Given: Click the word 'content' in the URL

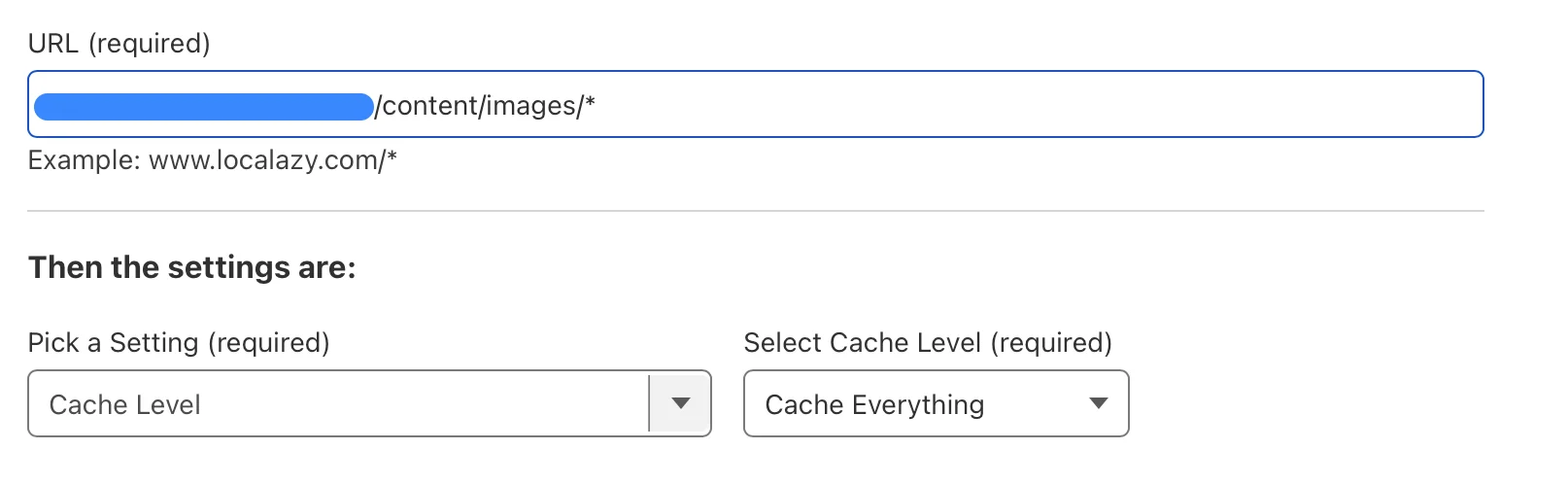Looking at the screenshot, I should [429, 105].
